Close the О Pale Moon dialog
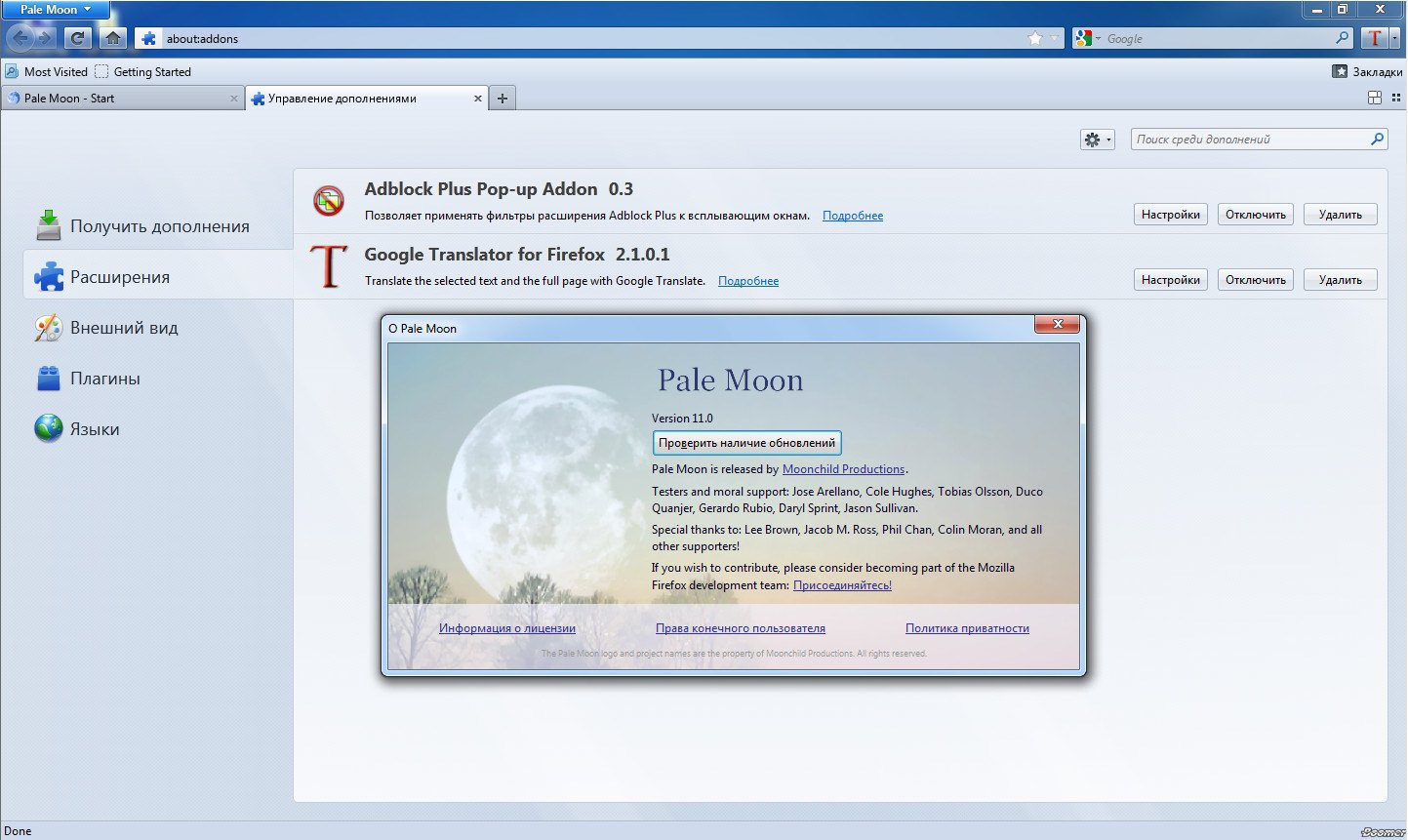1408x840 pixels. pyautogui.click(x=1058, y=325)
